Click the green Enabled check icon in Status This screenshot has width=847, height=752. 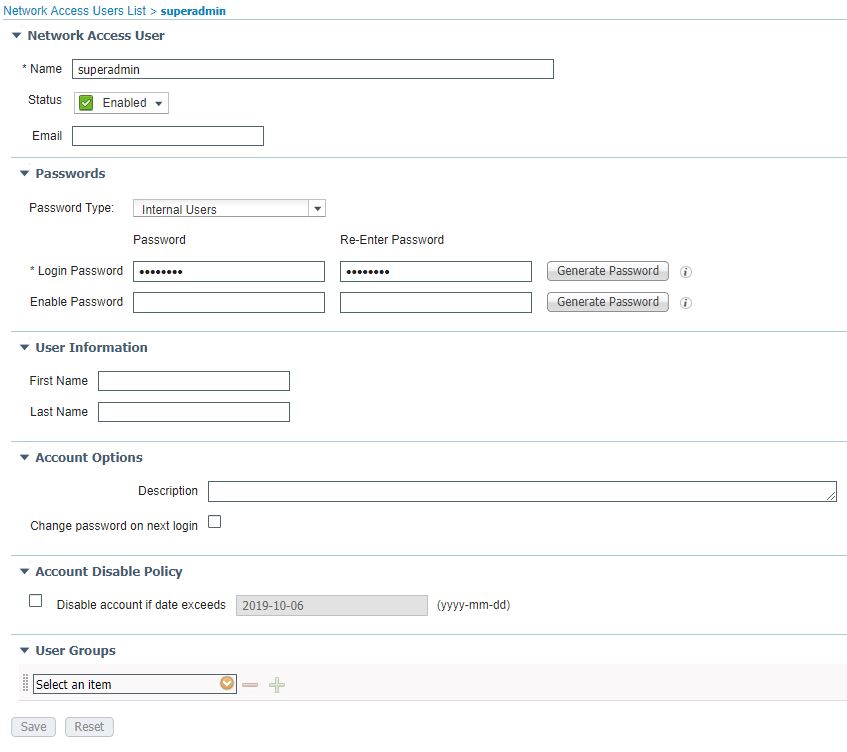(x=84, y=102)
